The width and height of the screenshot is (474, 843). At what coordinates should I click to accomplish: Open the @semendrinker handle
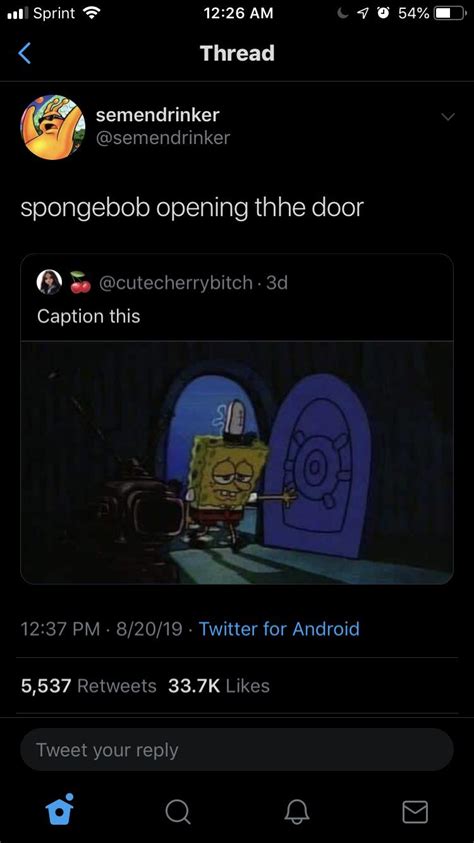(163, 138)
